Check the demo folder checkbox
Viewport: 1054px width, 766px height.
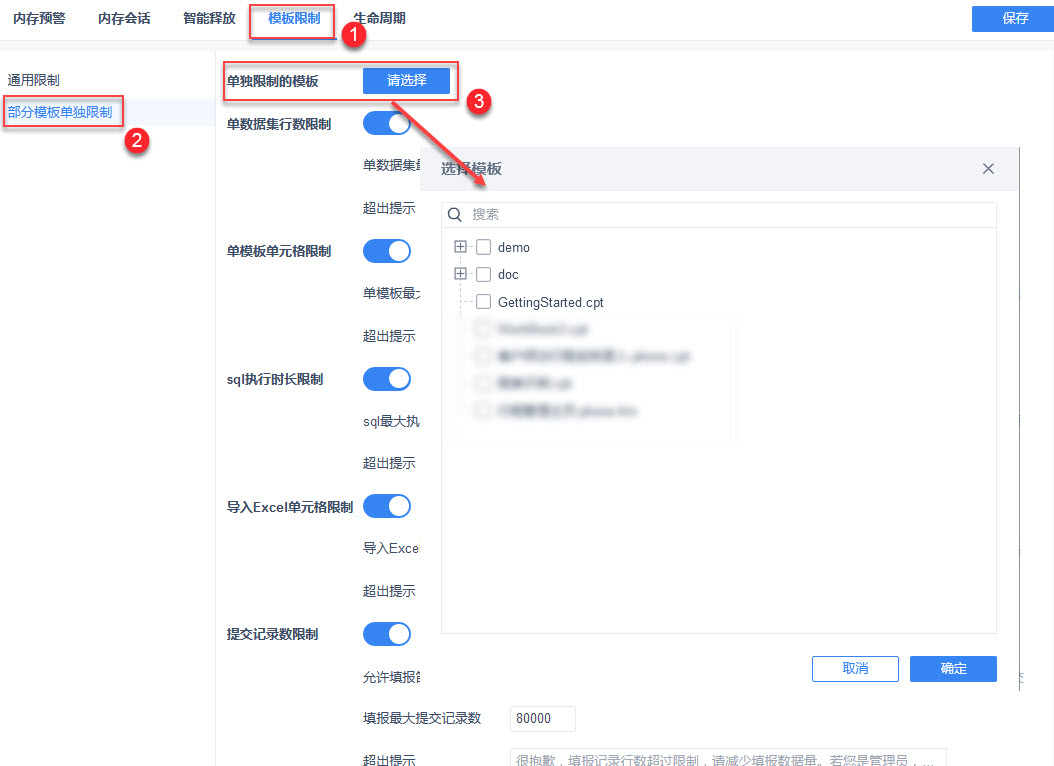(x=483, y=247)
